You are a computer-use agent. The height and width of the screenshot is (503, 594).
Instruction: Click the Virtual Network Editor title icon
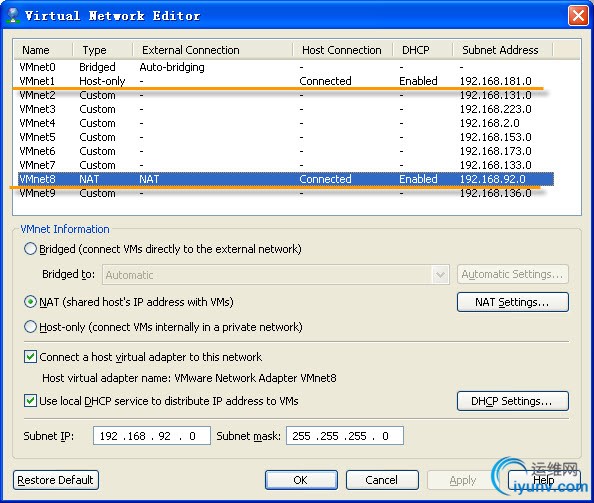point(13,15)
